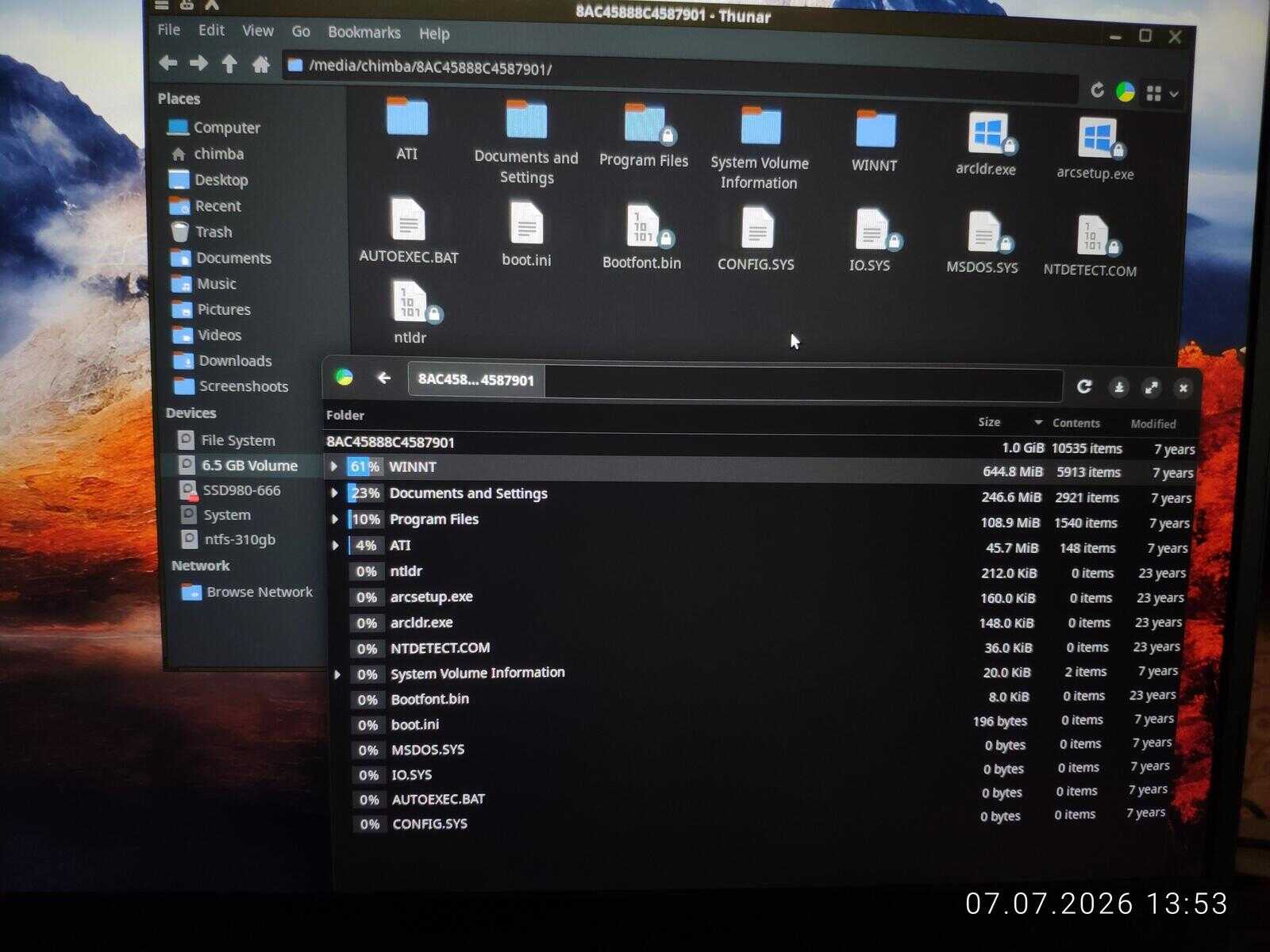Screen dimensions: 1270x952
Task: Sort by the Modified column header
Action: tap(1153, 424)
